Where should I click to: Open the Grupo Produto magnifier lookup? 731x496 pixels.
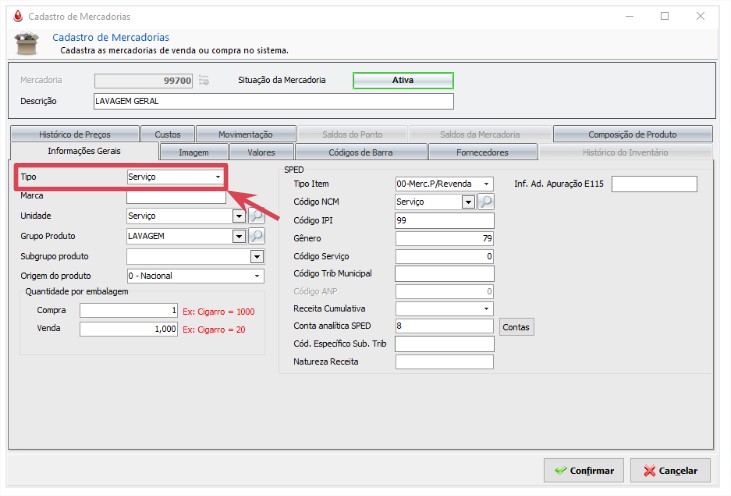click(x=256, y=236)
